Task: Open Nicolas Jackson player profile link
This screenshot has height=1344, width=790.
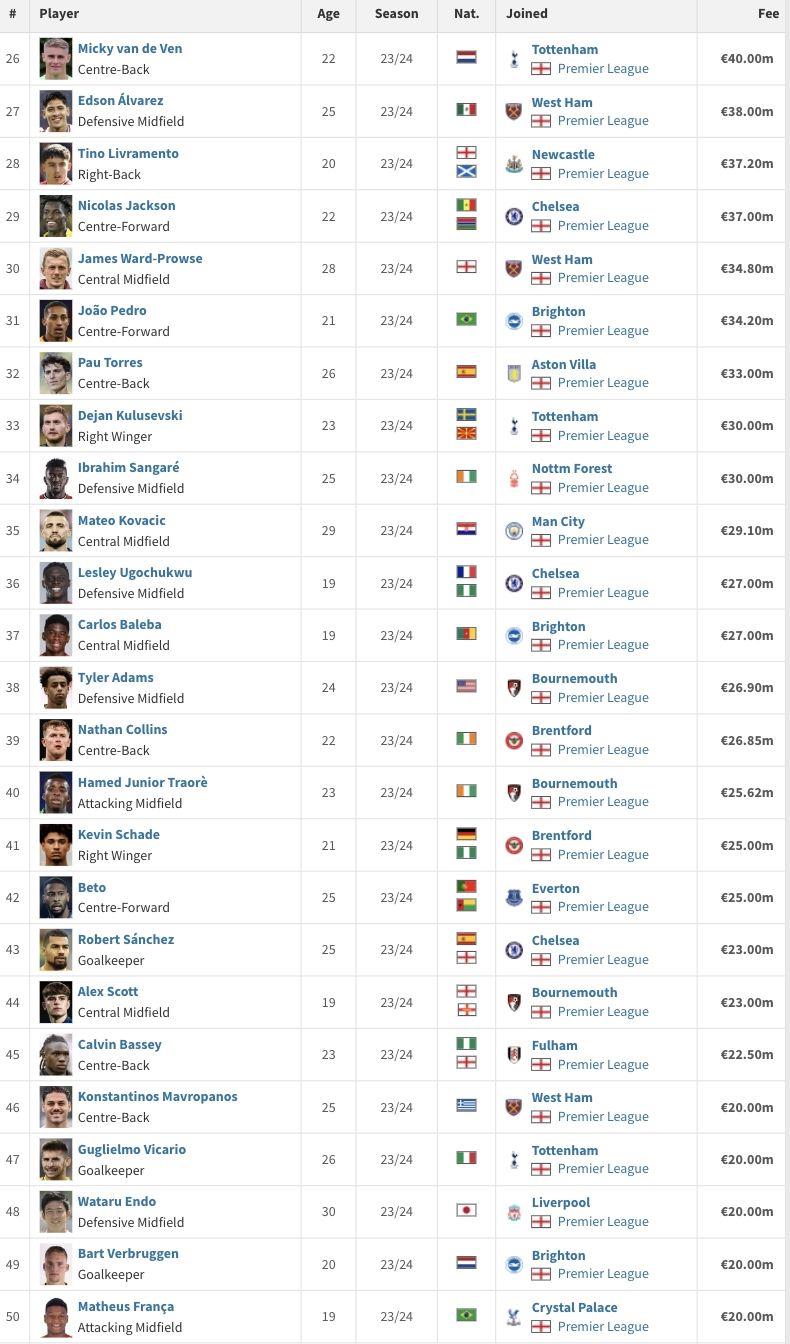Action: click(127, 205)
